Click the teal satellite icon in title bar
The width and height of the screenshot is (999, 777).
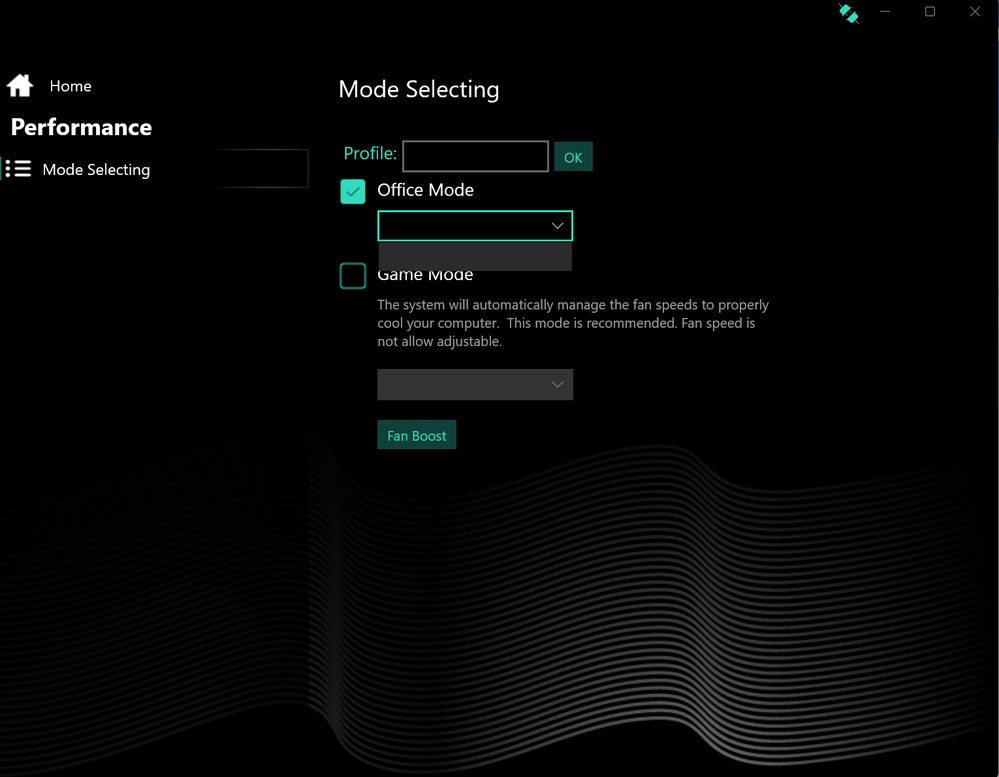point(848,13)
